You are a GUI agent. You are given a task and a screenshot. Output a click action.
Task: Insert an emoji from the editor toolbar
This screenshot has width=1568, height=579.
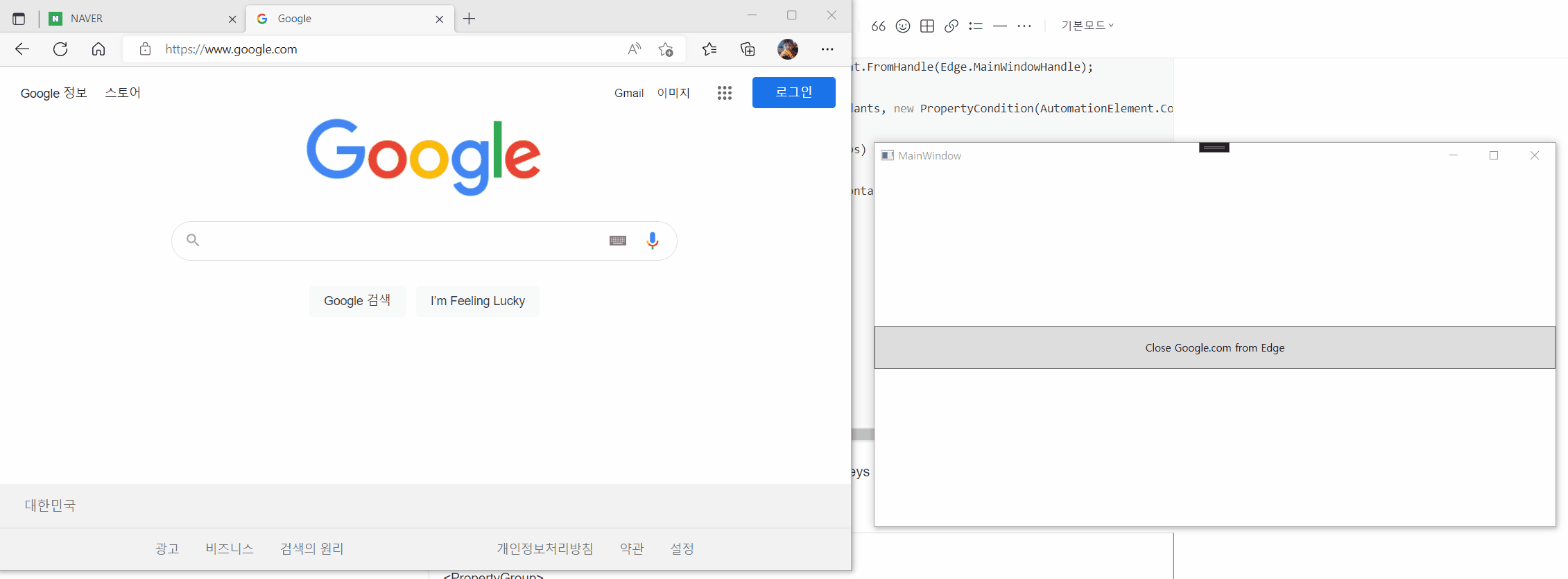pos(903,26)
